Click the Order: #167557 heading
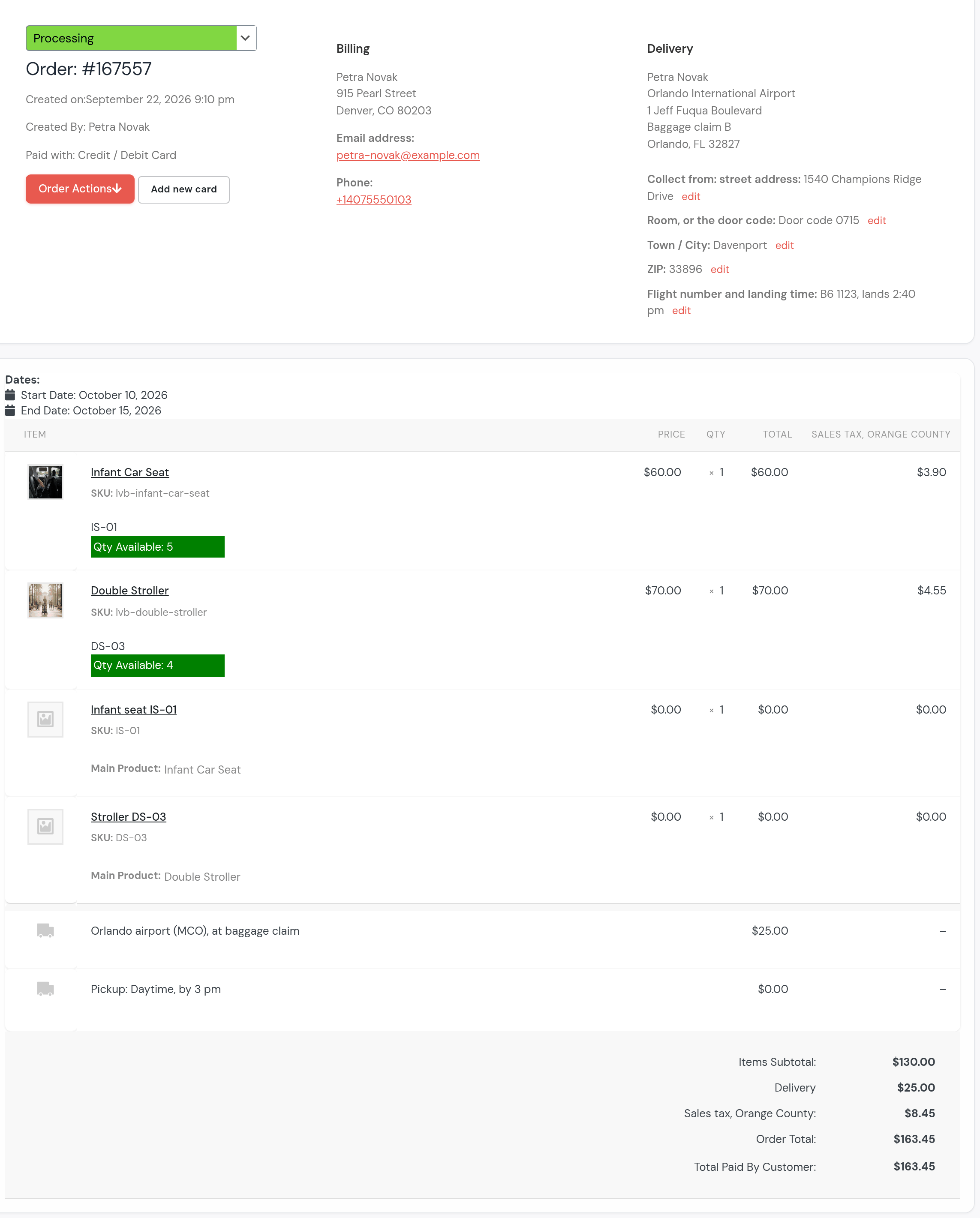Viewport: 980px width, 1218px height. 89,69
